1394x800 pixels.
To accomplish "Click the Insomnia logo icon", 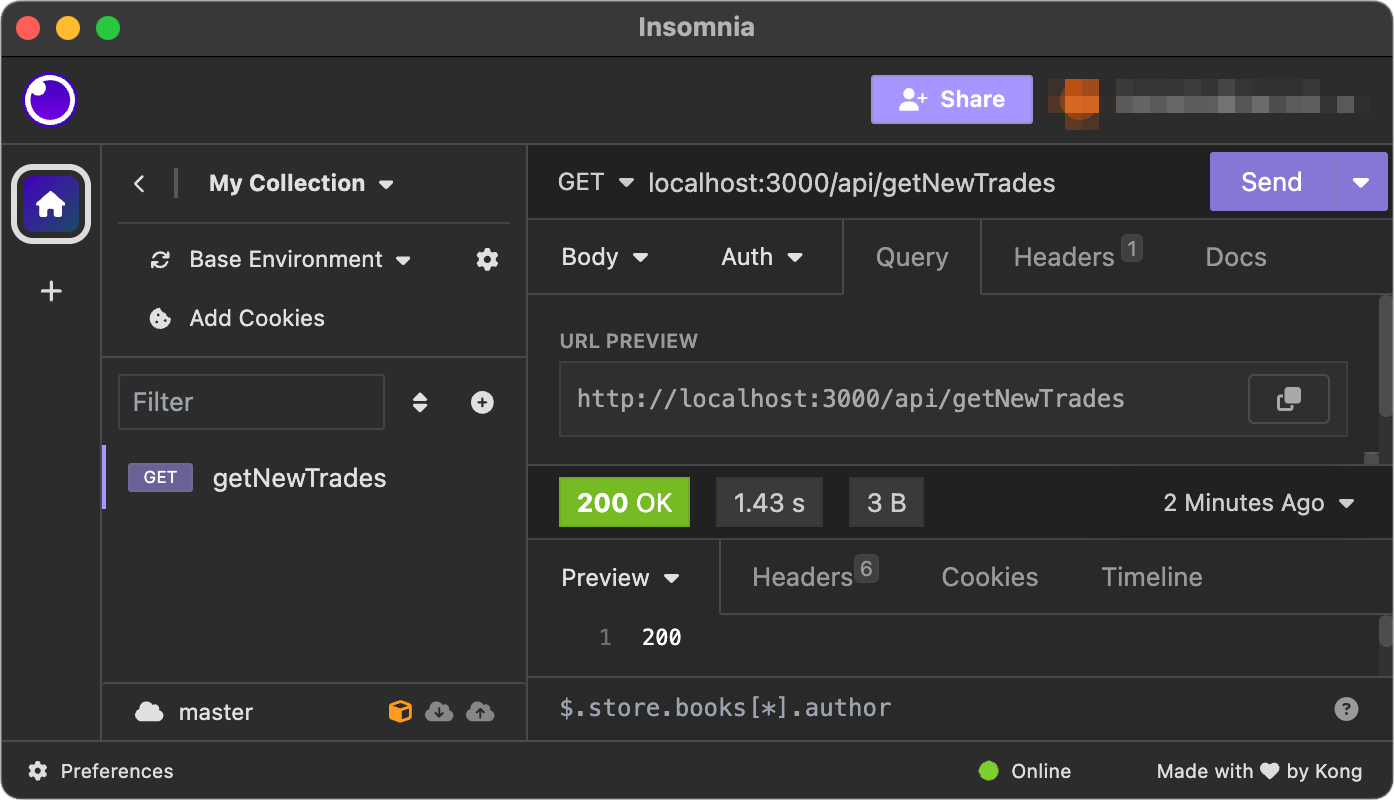I will 50,100.
